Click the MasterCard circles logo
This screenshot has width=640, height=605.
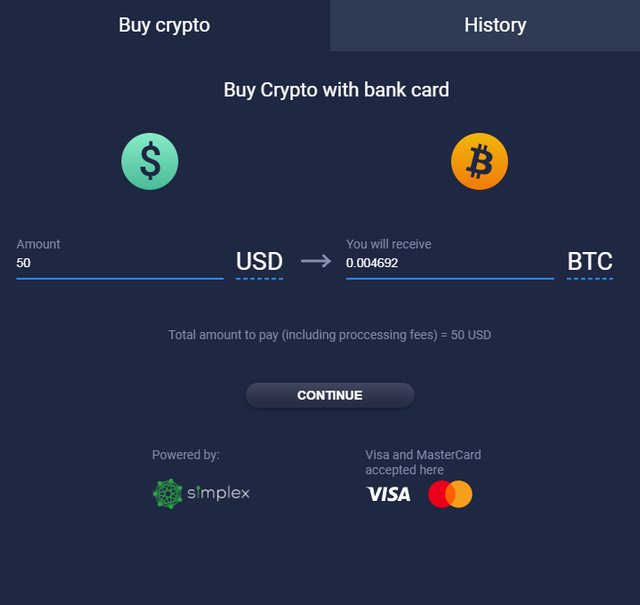[x=449, y=494]
